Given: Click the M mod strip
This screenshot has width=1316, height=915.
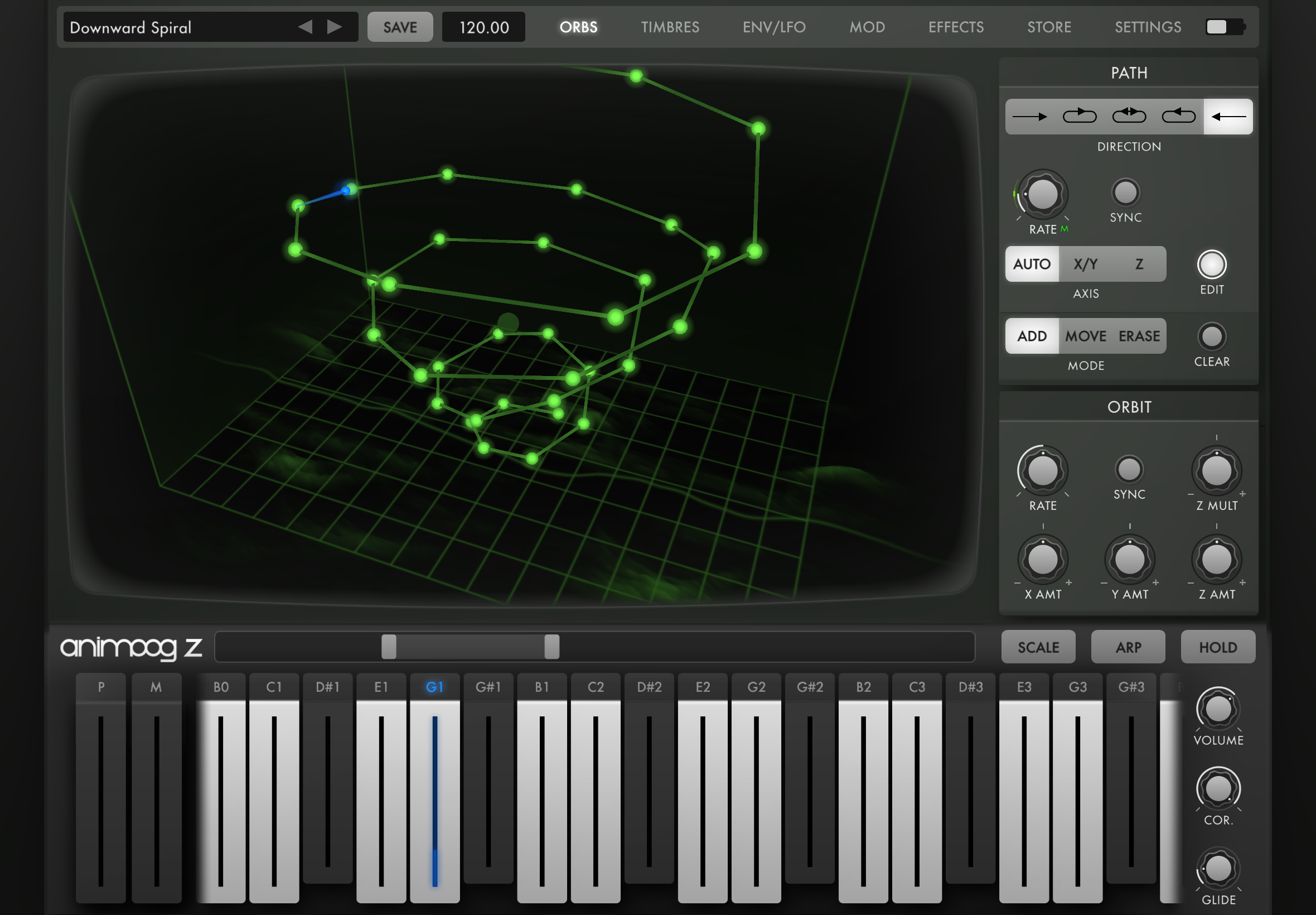Looking at the screenshot, I should 156,788.
